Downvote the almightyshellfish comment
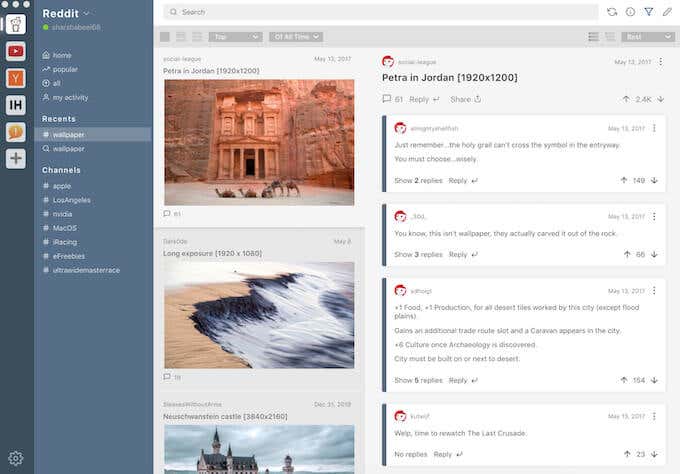The width and height of the screenshot is (680, 474). click(654, 181)
